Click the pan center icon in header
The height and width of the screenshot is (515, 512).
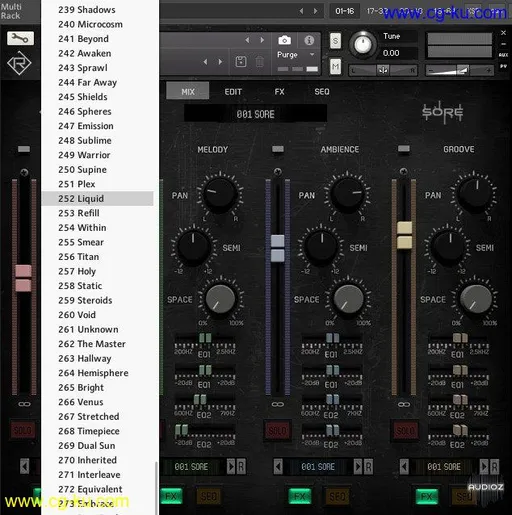[x=383, y=70]
